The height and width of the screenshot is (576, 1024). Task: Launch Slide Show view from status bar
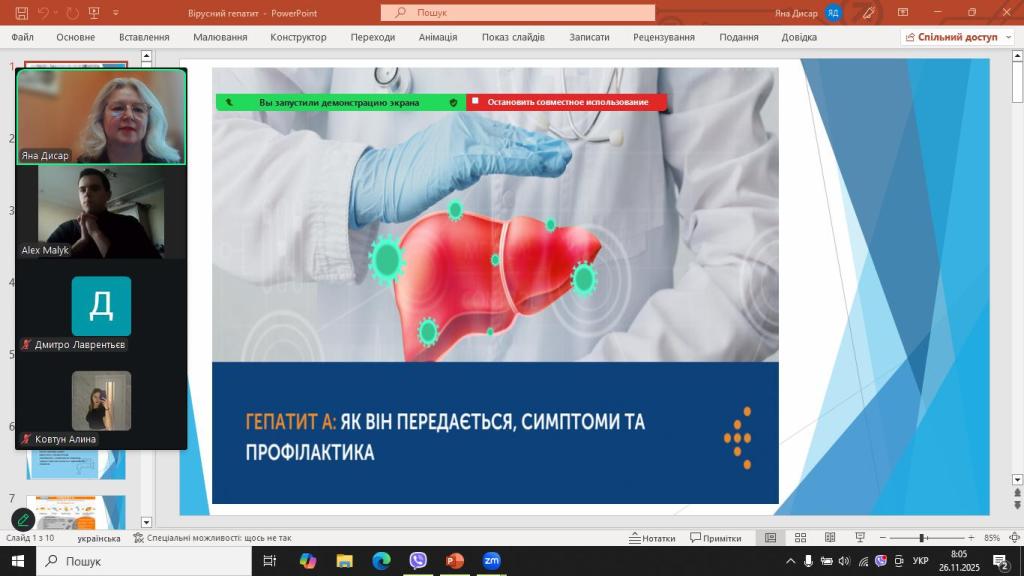[x=860, y=538]
